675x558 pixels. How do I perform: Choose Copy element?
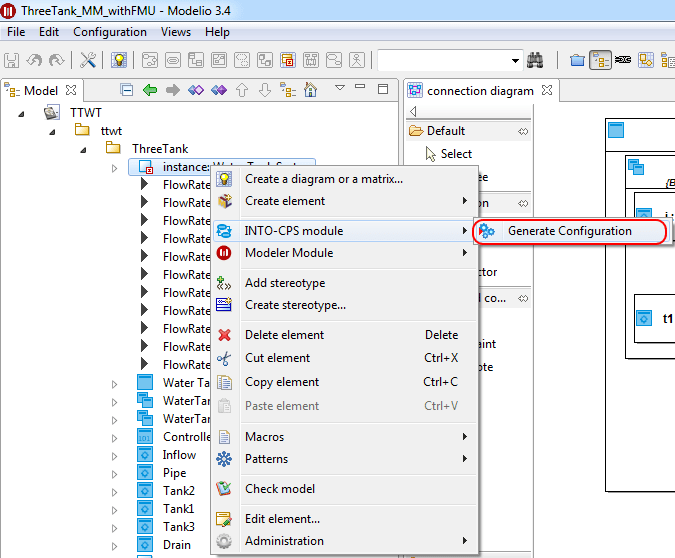tap(345, 382)
